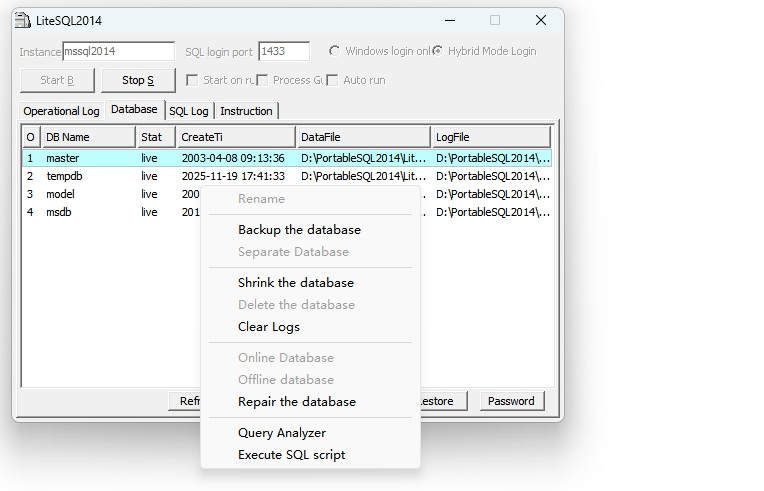This screenshot has height=491, width=764.
Task: Choose Repair the database option
Action: tap(296, 402)
